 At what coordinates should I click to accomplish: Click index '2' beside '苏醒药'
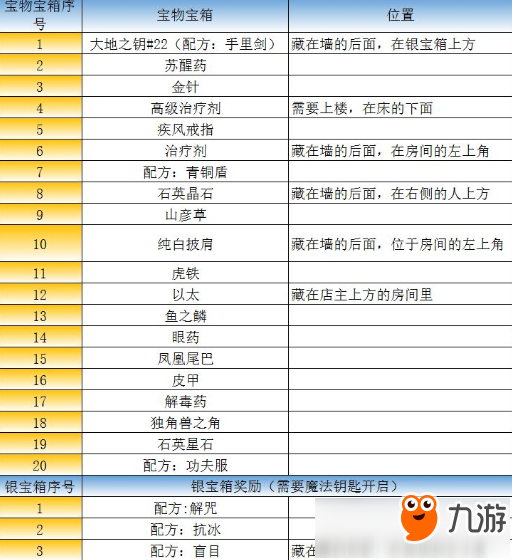point(41,66)
